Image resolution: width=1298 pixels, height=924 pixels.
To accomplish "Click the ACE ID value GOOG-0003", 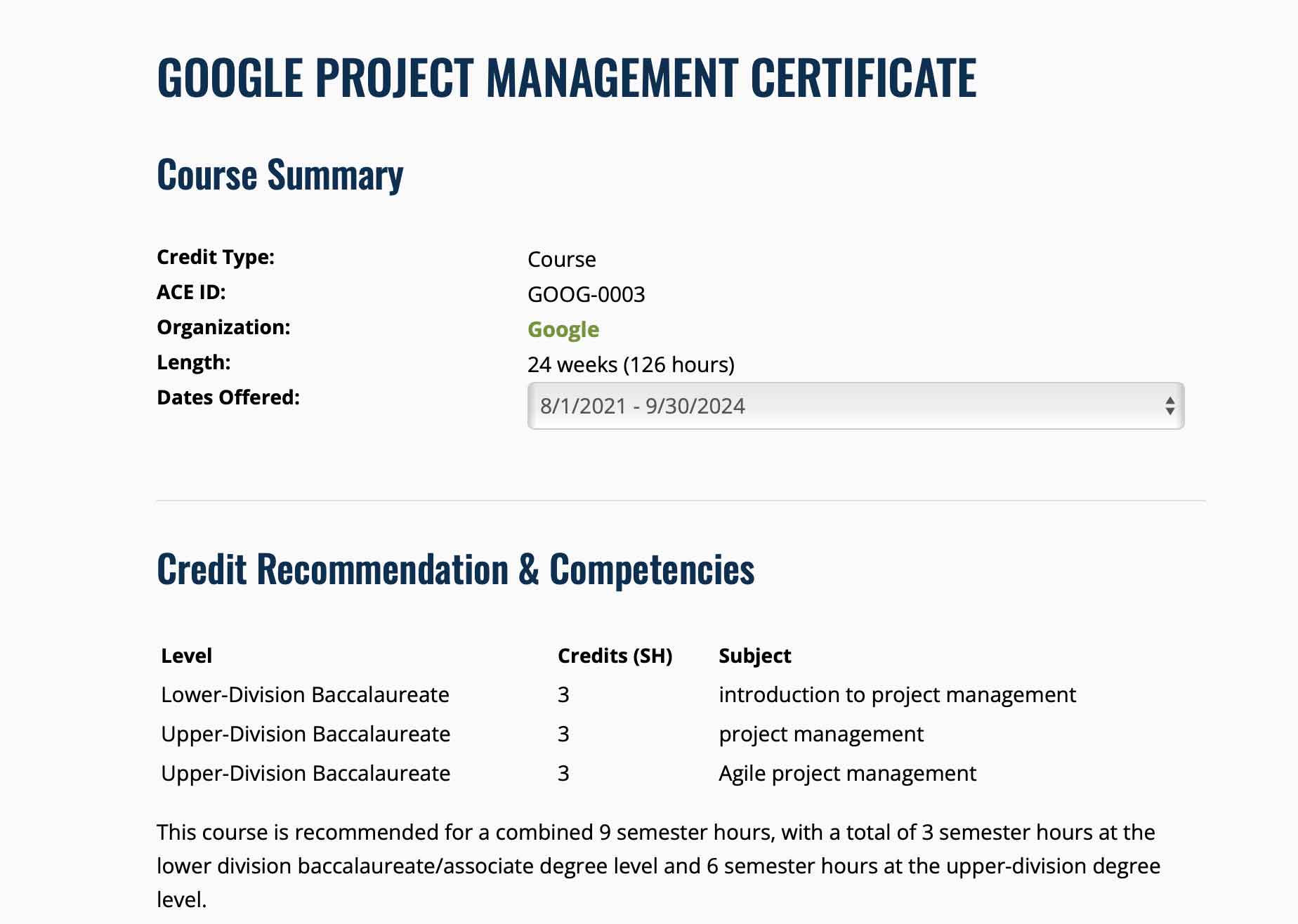I will (x=586, y=294).
